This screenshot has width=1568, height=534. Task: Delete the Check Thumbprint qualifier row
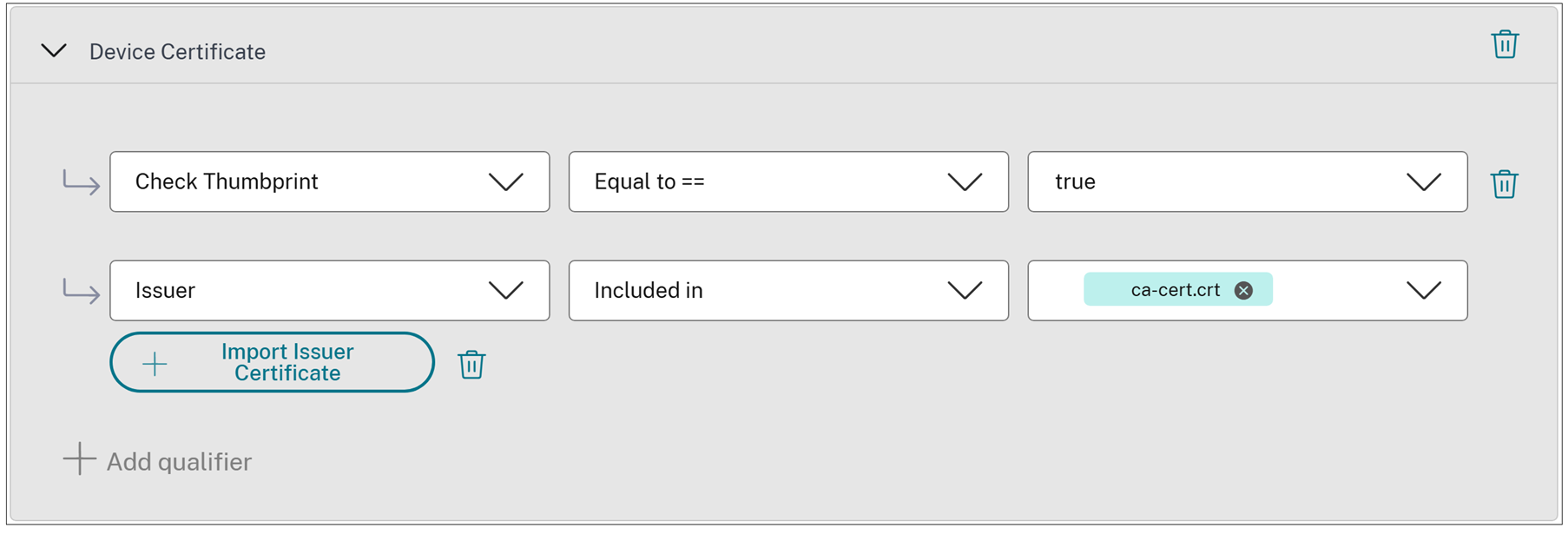pos(1504,184)
